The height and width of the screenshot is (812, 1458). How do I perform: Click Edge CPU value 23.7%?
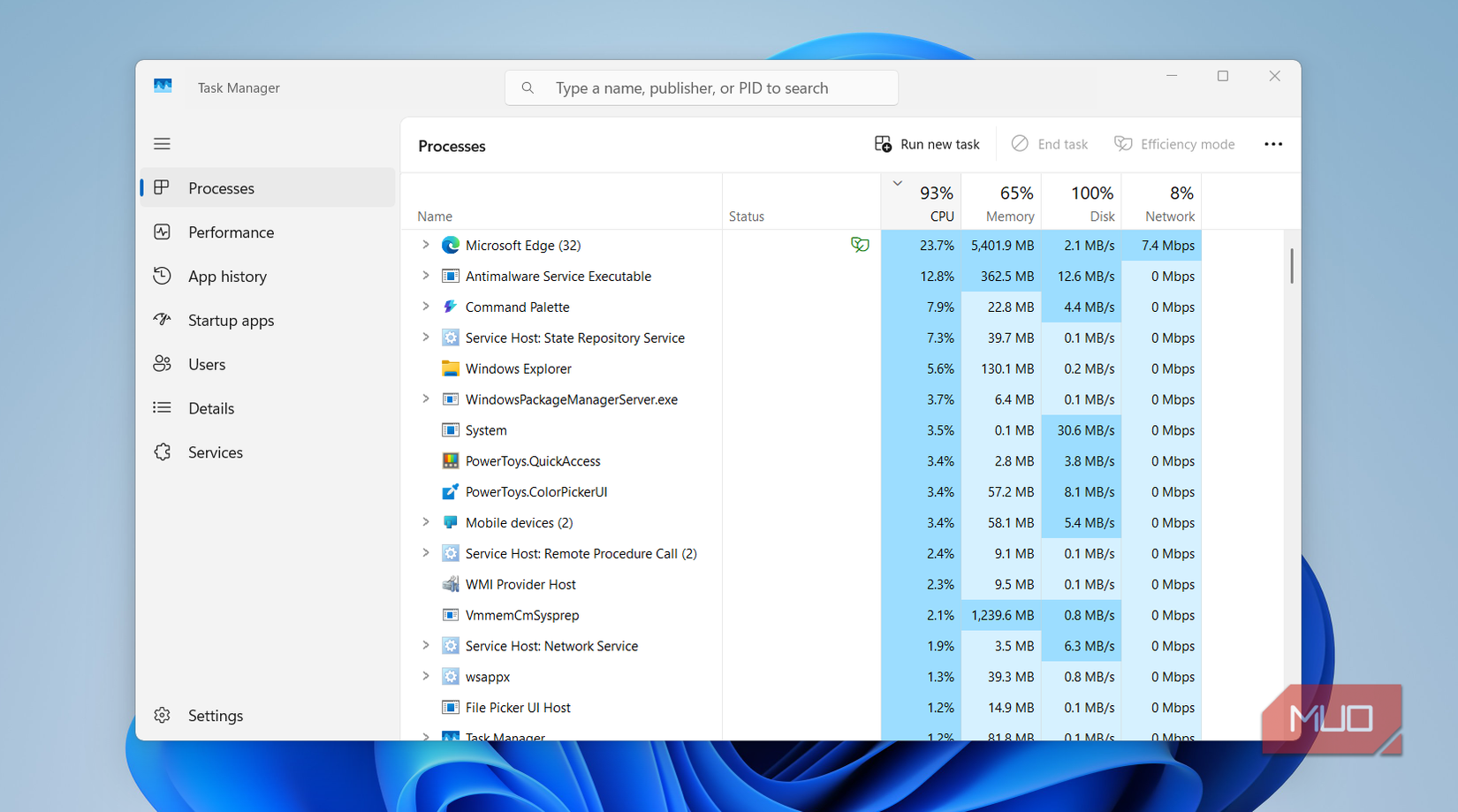[x=937, y=246]
